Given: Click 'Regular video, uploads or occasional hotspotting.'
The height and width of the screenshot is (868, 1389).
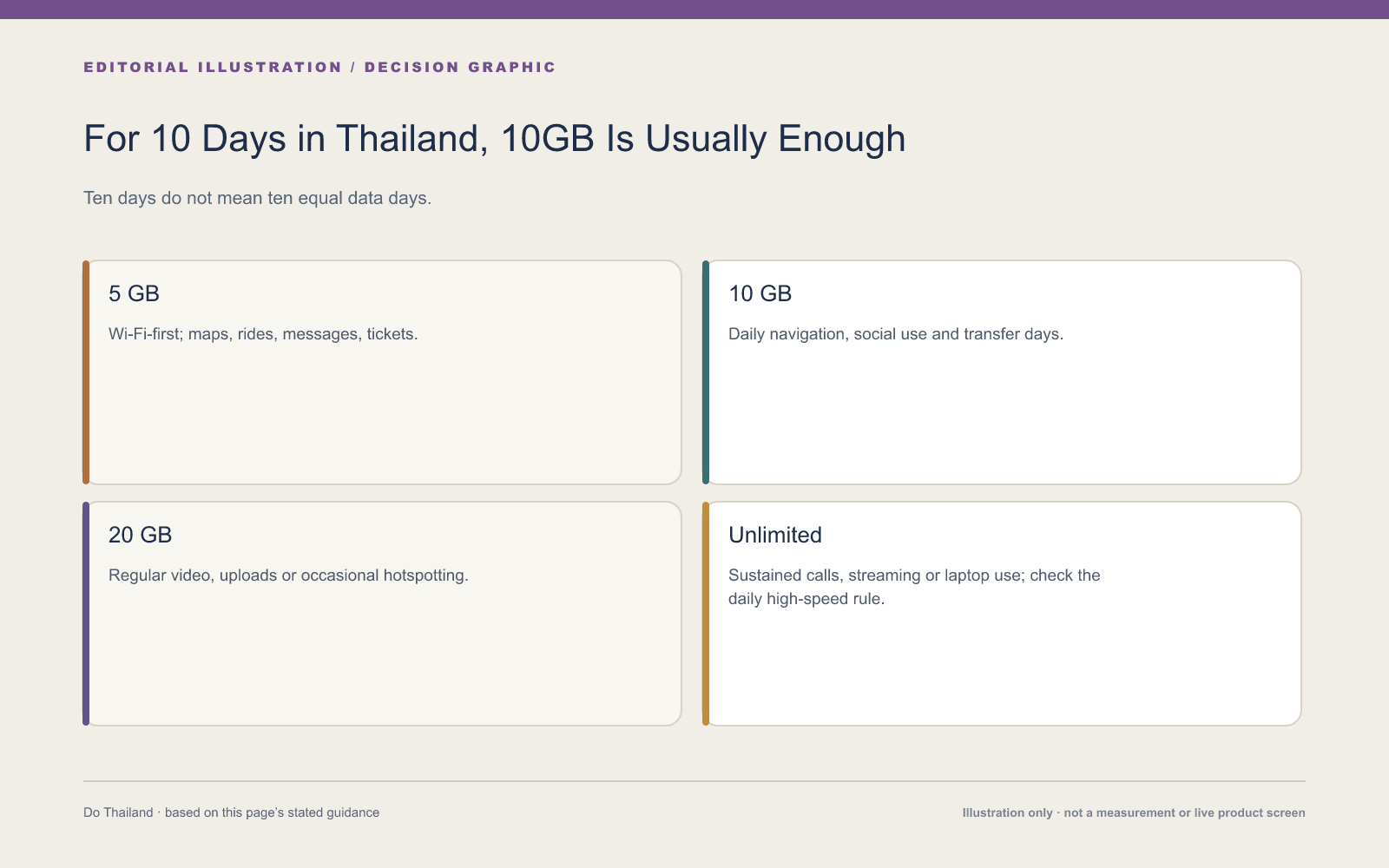Looking at the screenshot, I should tap(288, 575).
